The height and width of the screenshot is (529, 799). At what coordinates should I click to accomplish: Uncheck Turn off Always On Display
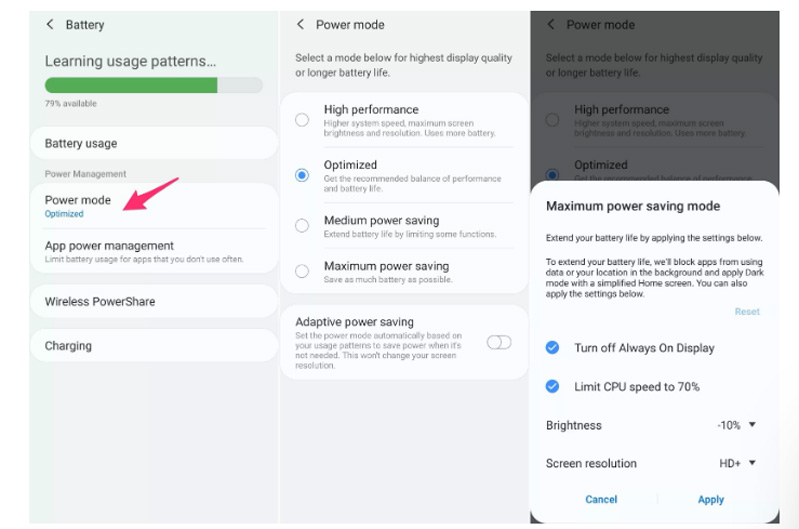click(x=552, y=347)
